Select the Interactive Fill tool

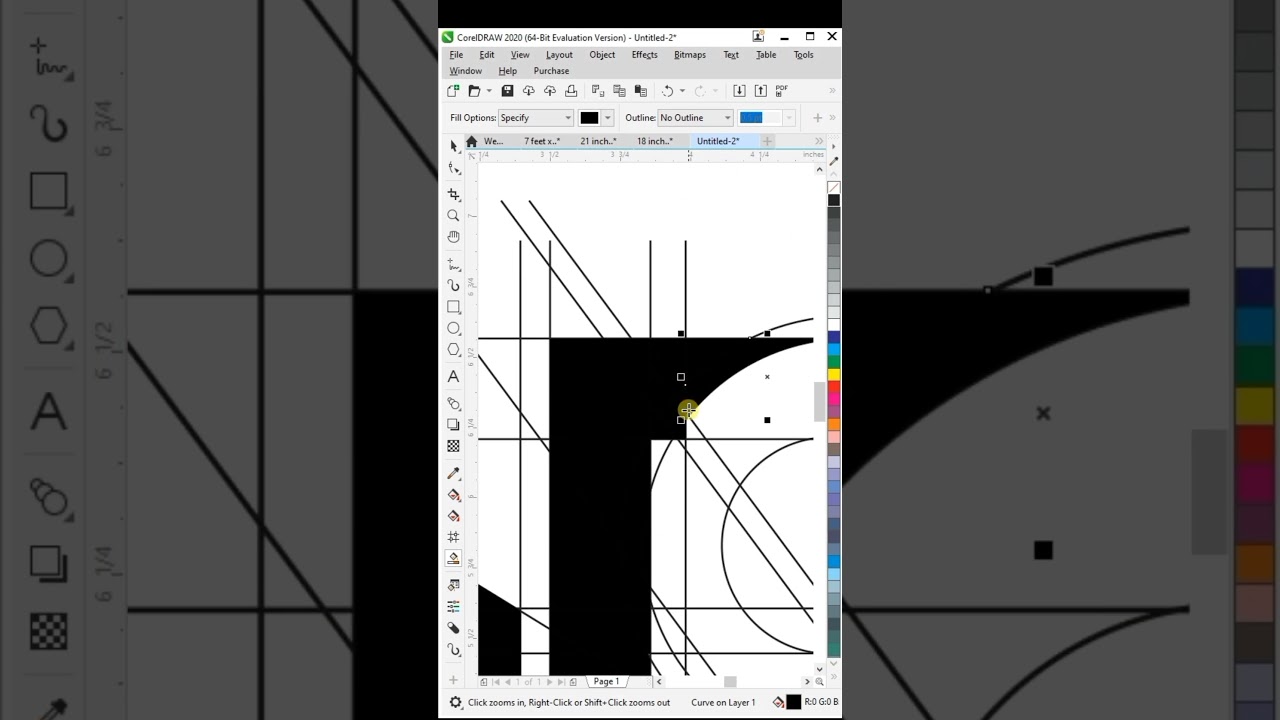pos(453,495)
